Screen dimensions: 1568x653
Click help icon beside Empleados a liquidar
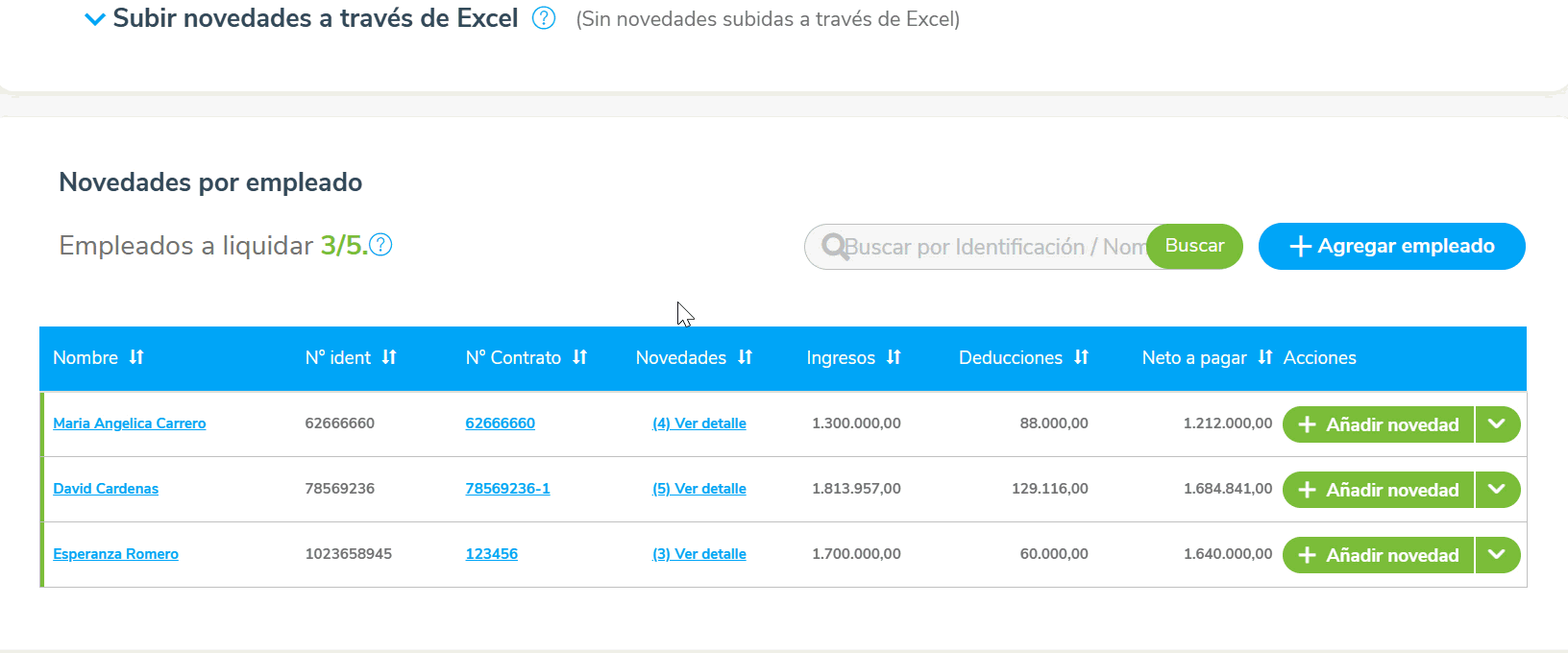tap(380, 245)
